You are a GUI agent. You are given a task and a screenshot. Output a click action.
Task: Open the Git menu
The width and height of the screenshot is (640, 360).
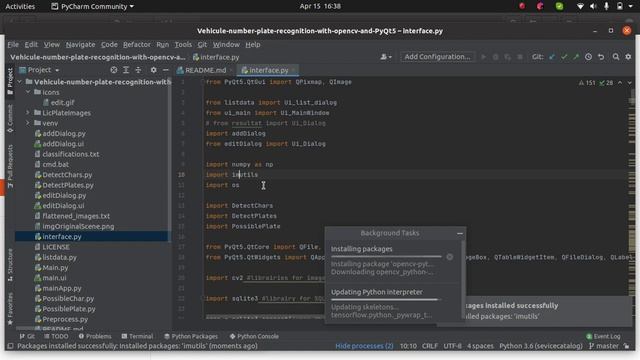pyautogui.click(x=202, y=44)
